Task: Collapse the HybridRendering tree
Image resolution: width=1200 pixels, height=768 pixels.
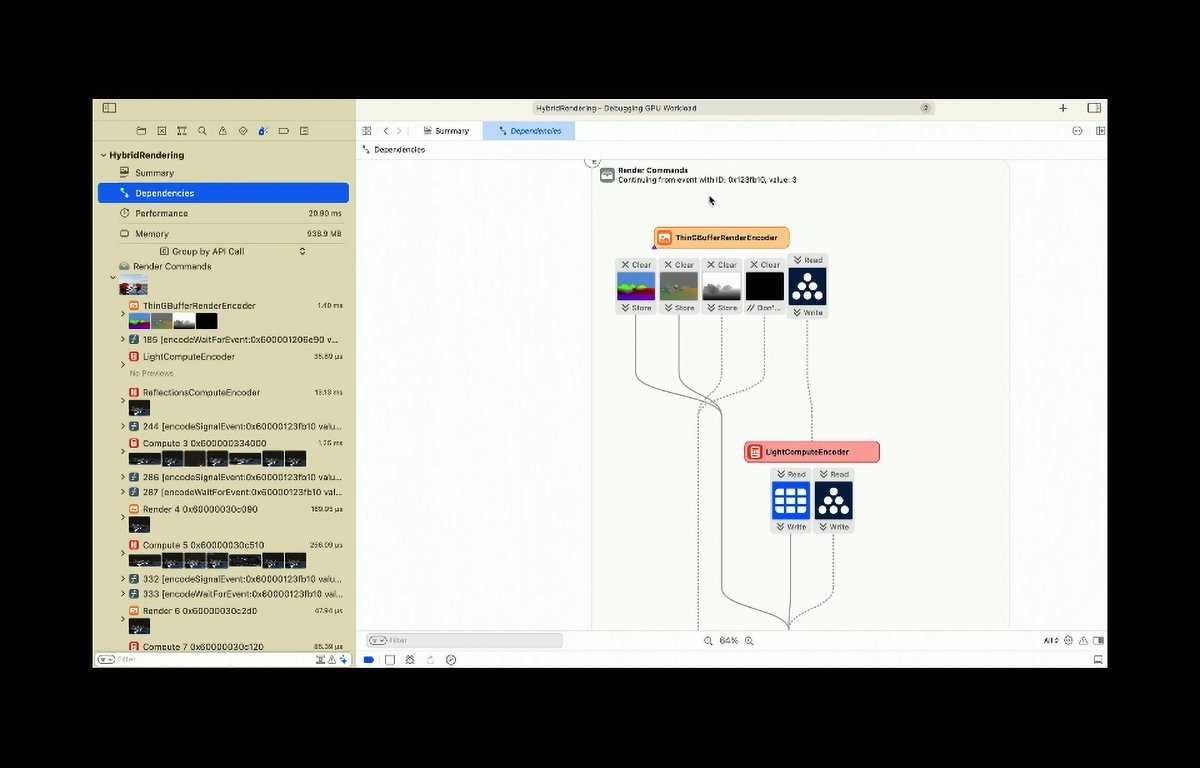Action: point(102,156)
